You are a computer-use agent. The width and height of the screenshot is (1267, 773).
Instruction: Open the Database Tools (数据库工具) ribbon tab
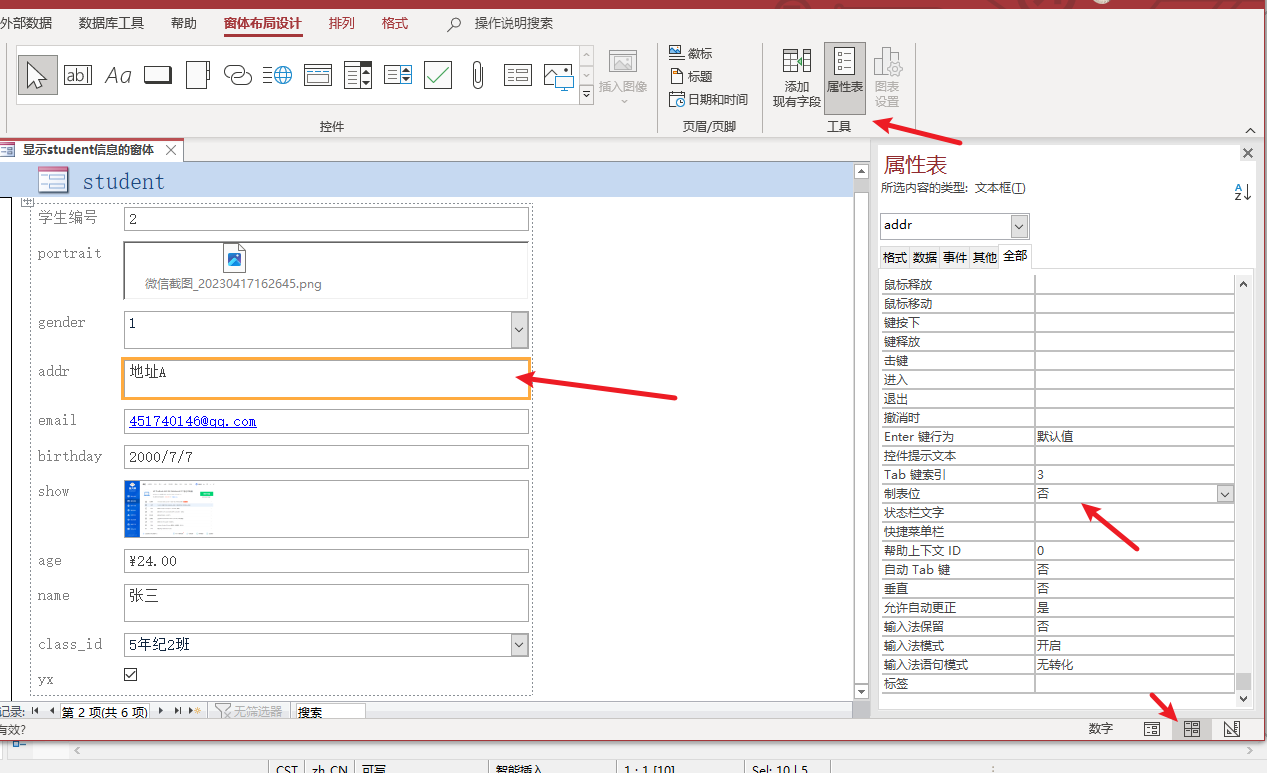111,23
